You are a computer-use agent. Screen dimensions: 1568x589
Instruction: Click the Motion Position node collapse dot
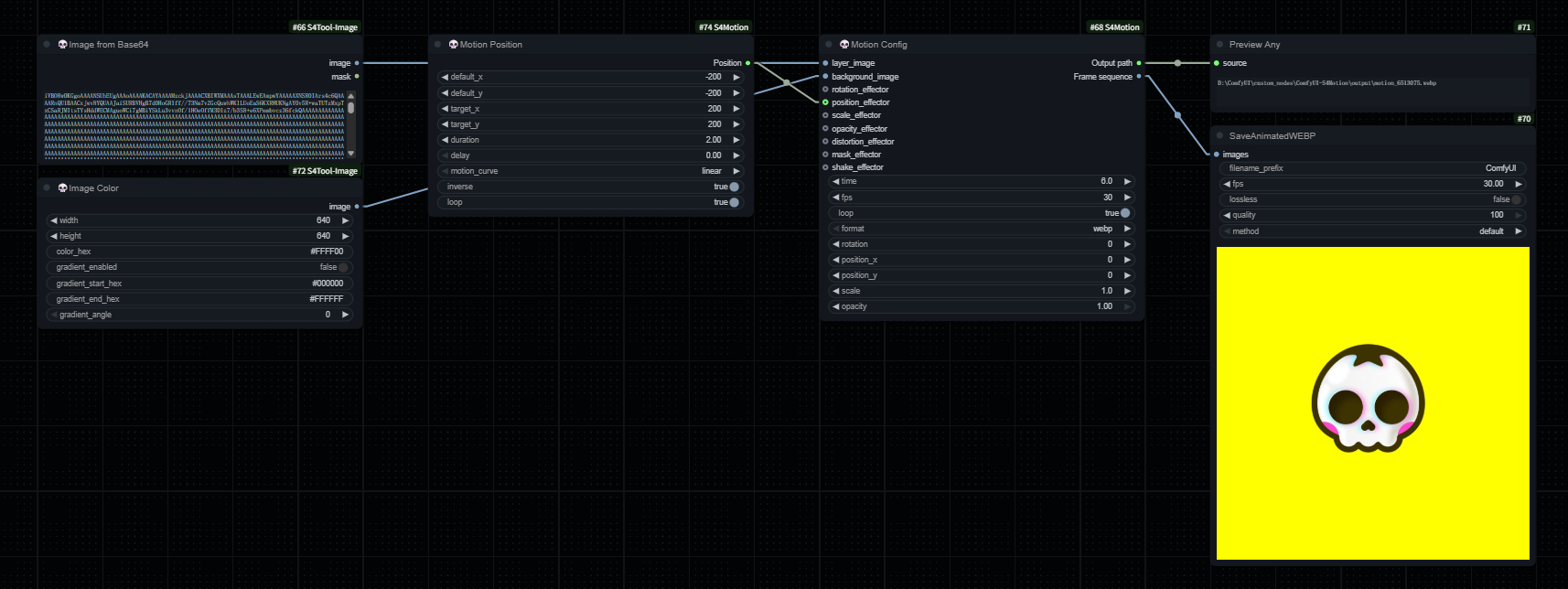[x=438, y=44]
